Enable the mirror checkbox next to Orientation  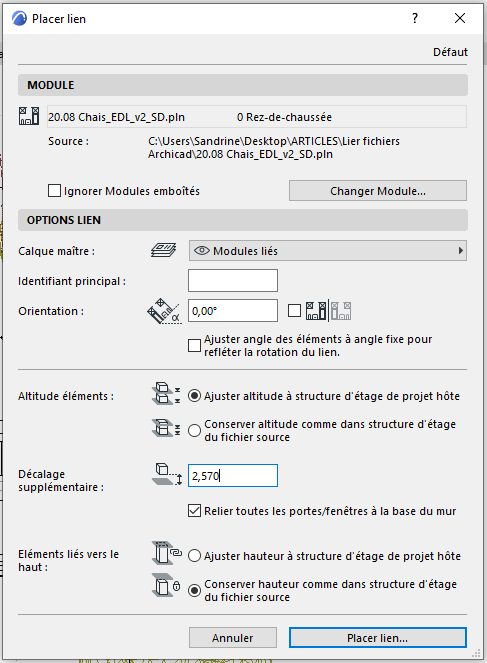pos(294,311)
